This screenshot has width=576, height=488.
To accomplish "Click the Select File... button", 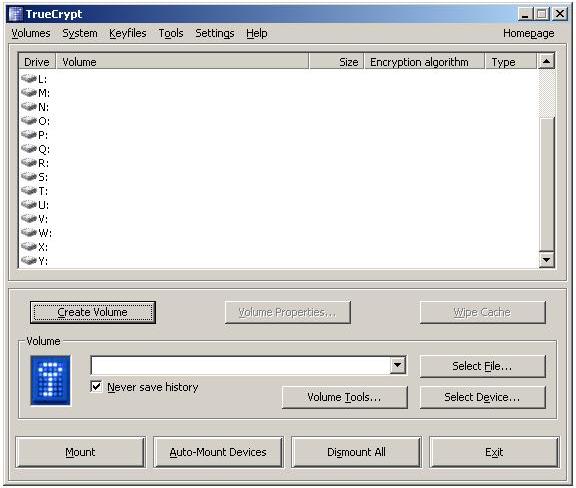I will 483,366.
